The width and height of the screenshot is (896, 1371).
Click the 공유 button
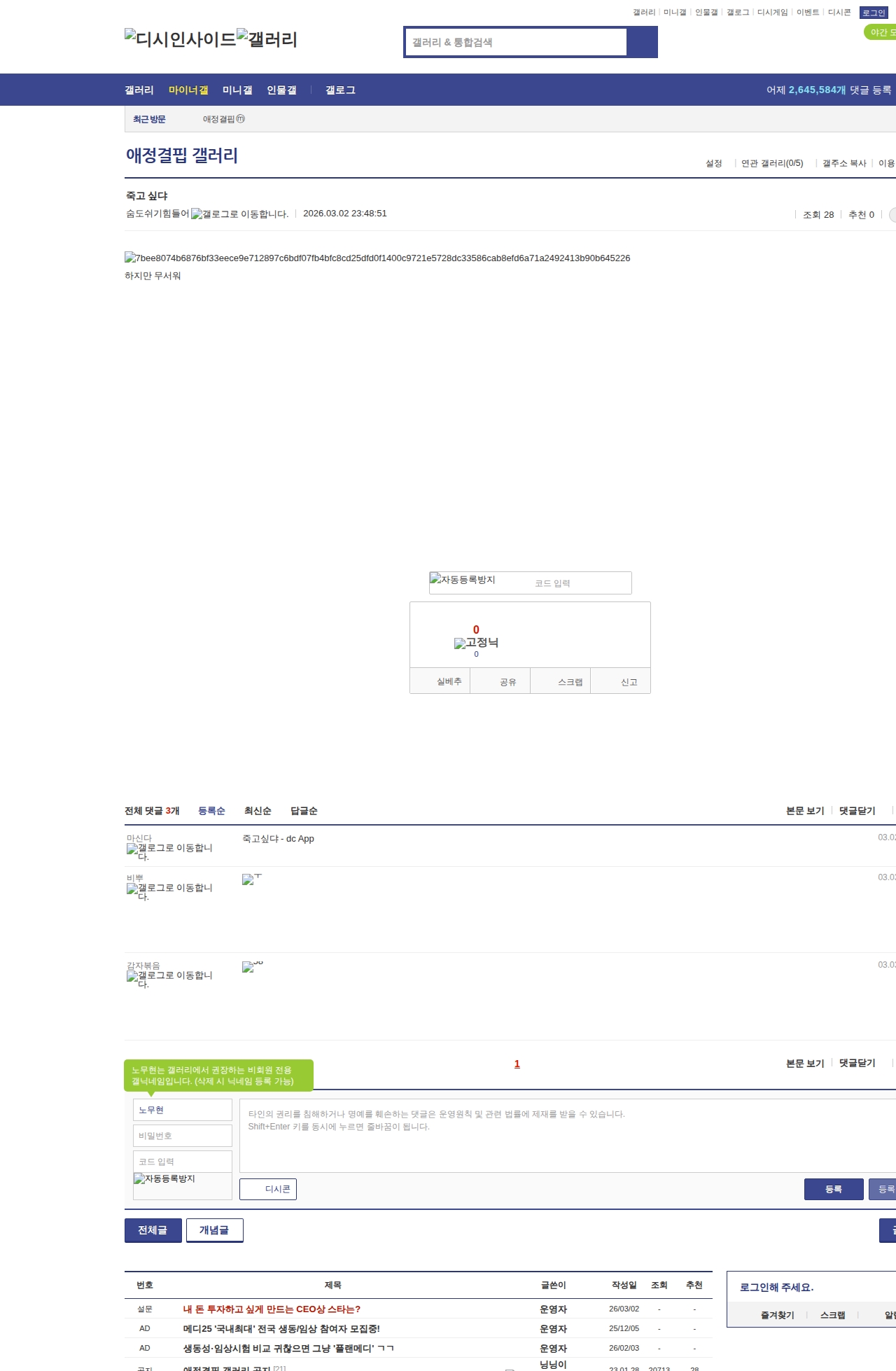(500, 681)
